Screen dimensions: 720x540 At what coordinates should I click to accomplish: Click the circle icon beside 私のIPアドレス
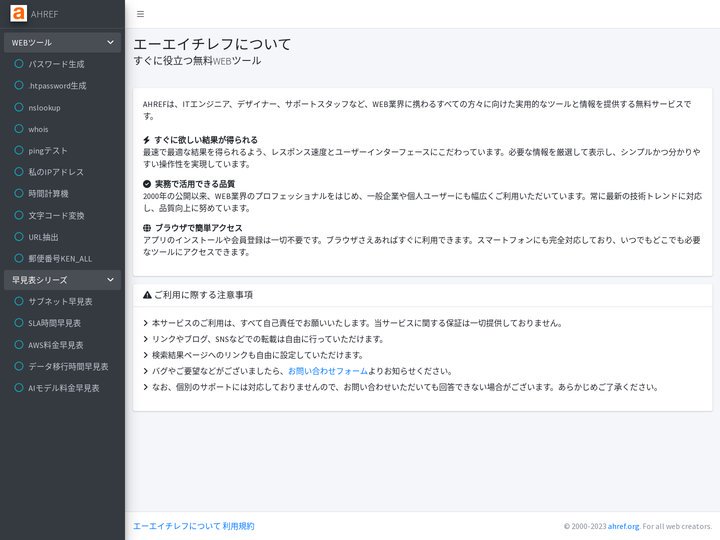pyautogui.click(x=19, y=172)
